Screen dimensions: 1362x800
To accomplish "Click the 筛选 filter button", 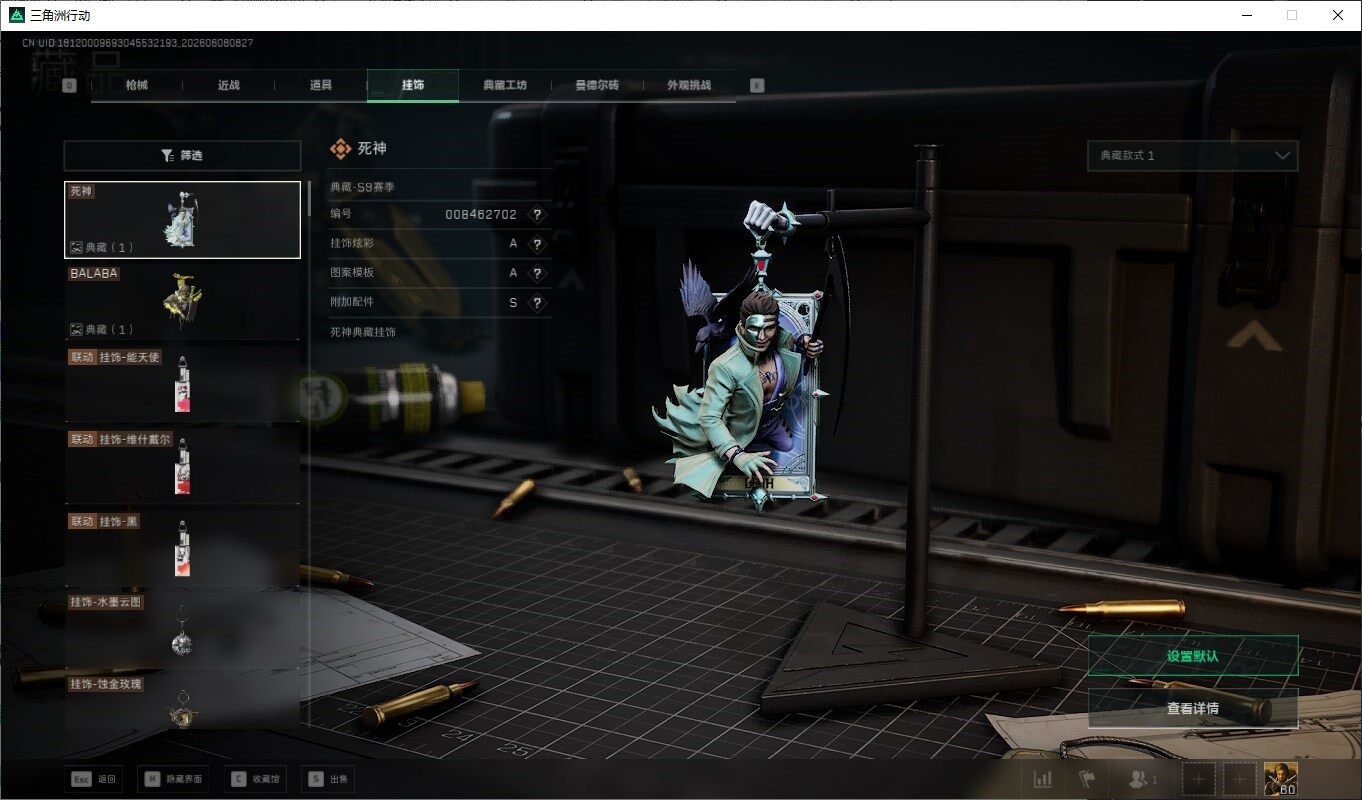I will pos(182,156).
